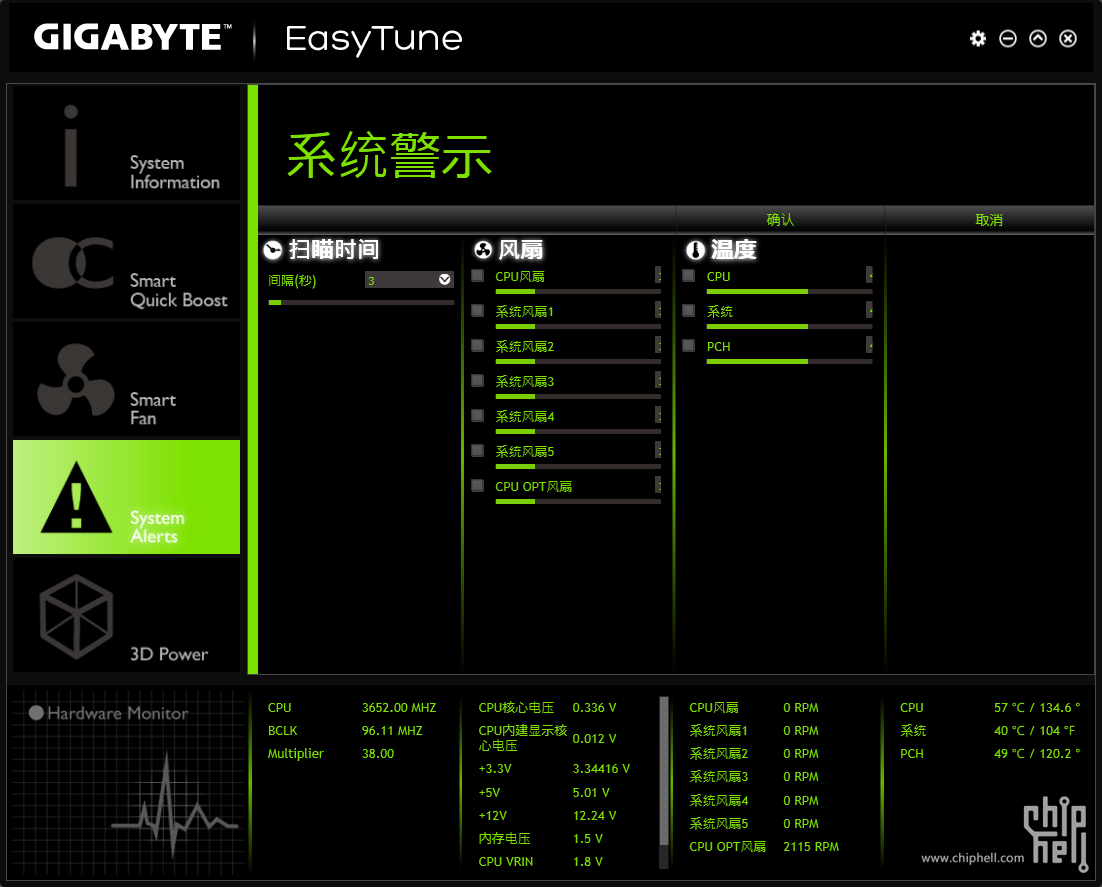Enable the PCH temperature alert checkbox
Viewport: 1102px width, 887px height.
click(x=689, y=345)
